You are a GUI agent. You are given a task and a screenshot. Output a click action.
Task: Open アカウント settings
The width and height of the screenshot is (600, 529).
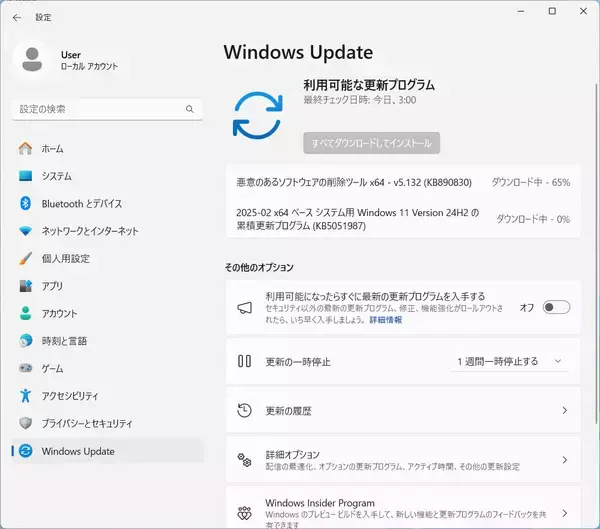tap(108, 313)
